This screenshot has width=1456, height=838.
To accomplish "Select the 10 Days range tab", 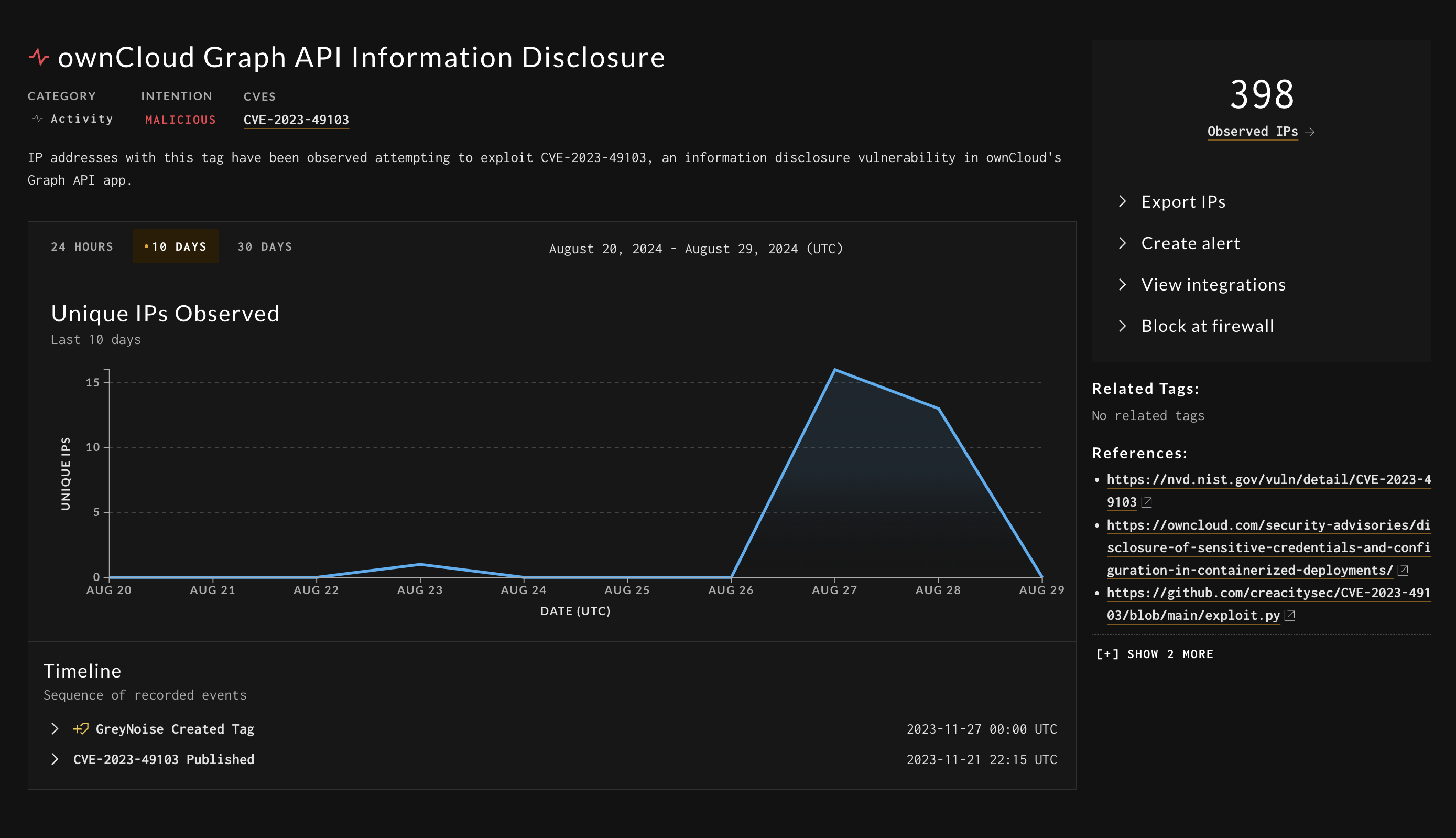I will [x=176, y=246].
